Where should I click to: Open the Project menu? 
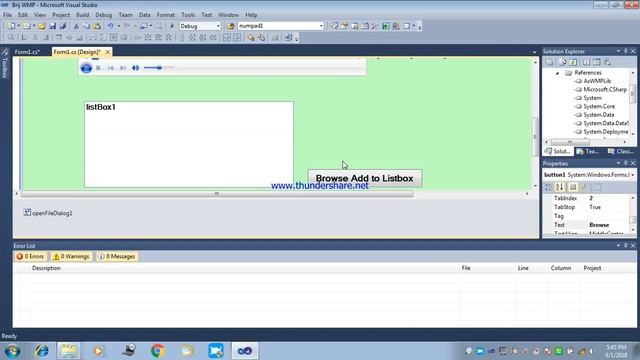(x=61, y=15)
